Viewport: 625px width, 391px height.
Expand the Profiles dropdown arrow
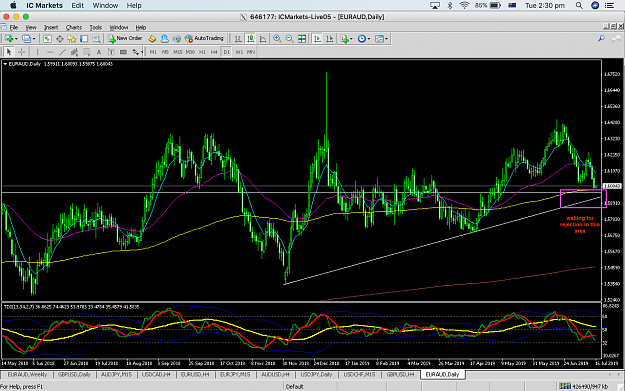(x=33, y=39)
